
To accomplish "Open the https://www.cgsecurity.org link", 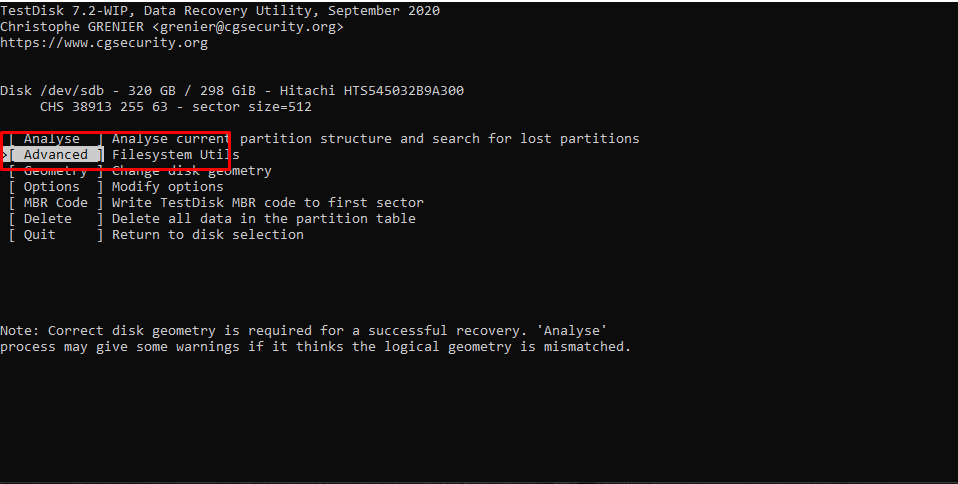I will (104, 43).
